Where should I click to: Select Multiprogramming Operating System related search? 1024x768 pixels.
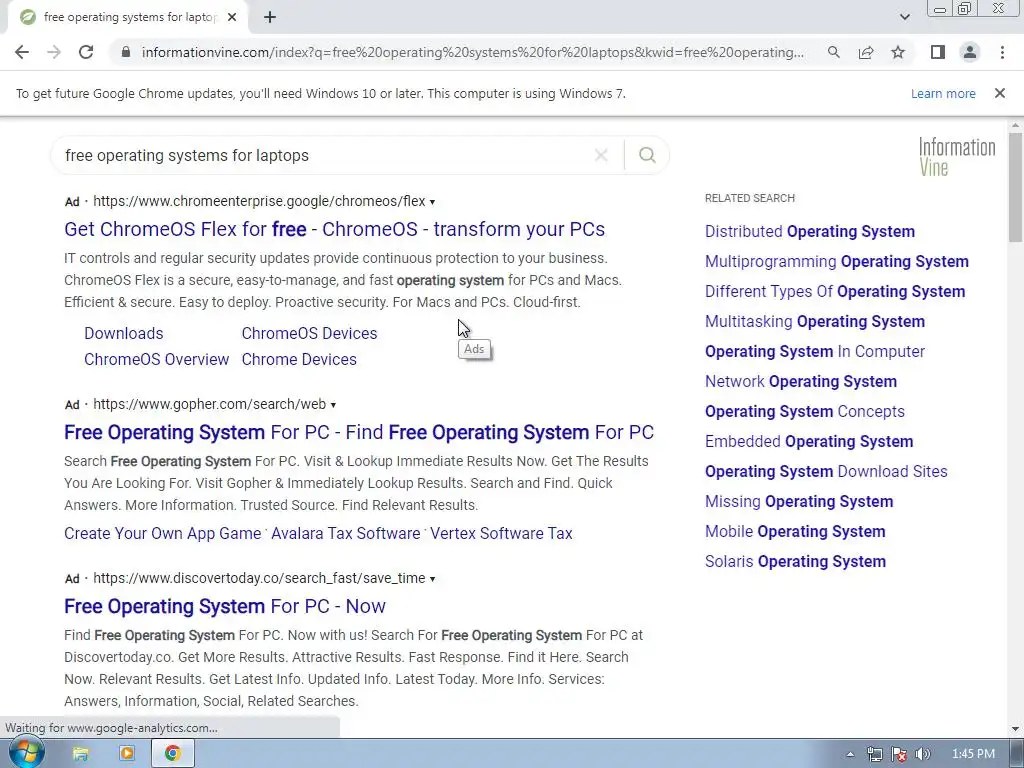coord(837,262)
